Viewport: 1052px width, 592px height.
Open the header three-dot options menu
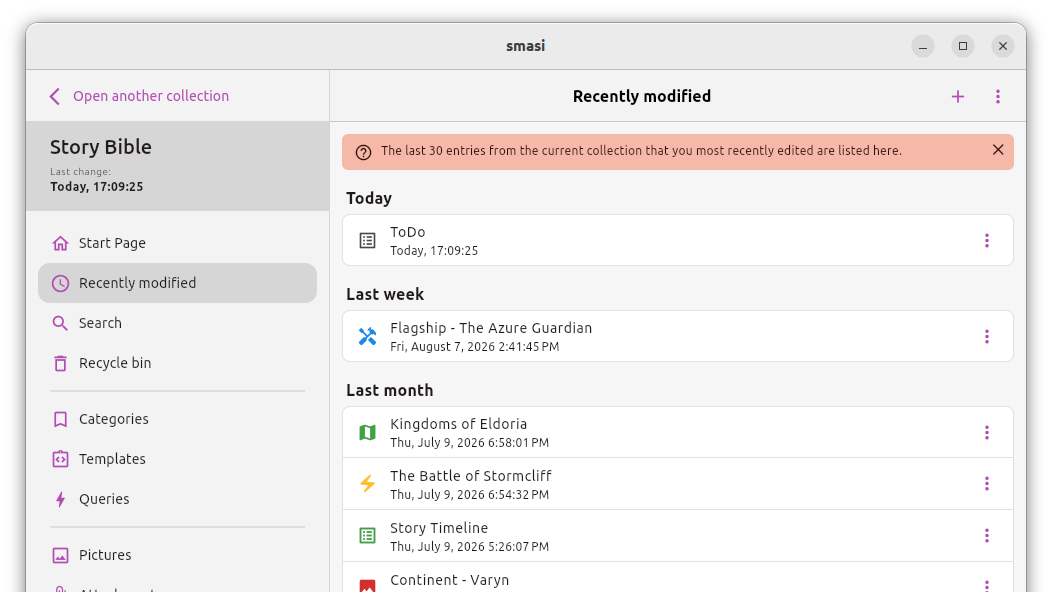pos(998,97)
